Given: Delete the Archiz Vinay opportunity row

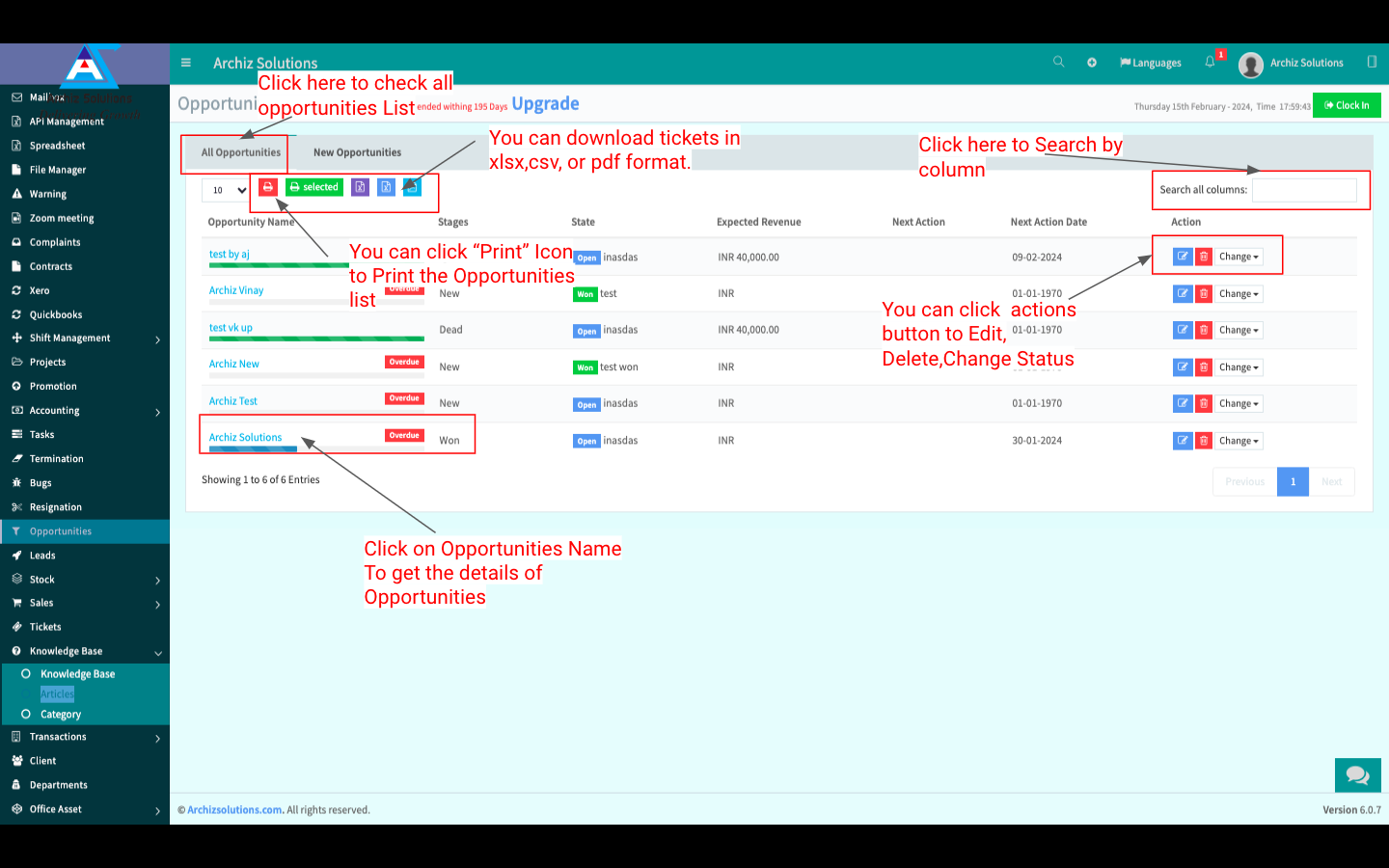Looking at the screenshot, I should [1204, 294].
